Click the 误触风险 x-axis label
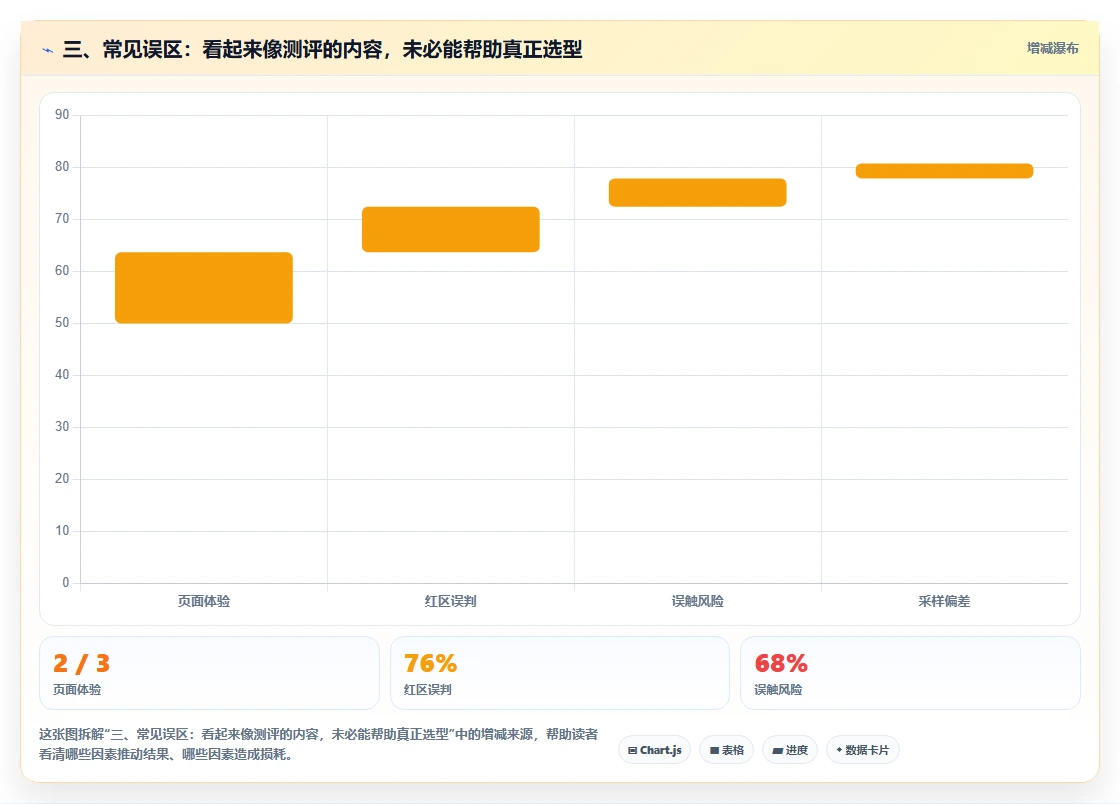The height and width of the screenshot is (804, 1120). [697, 601]
